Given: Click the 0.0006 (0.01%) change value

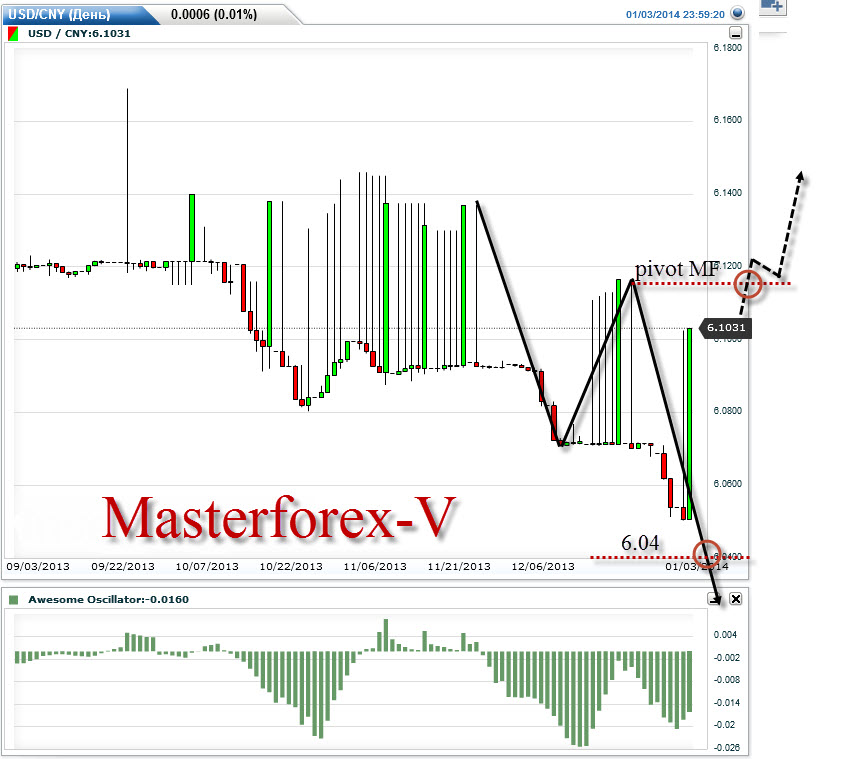Looking at the screenshot, I should pos(214,14).
